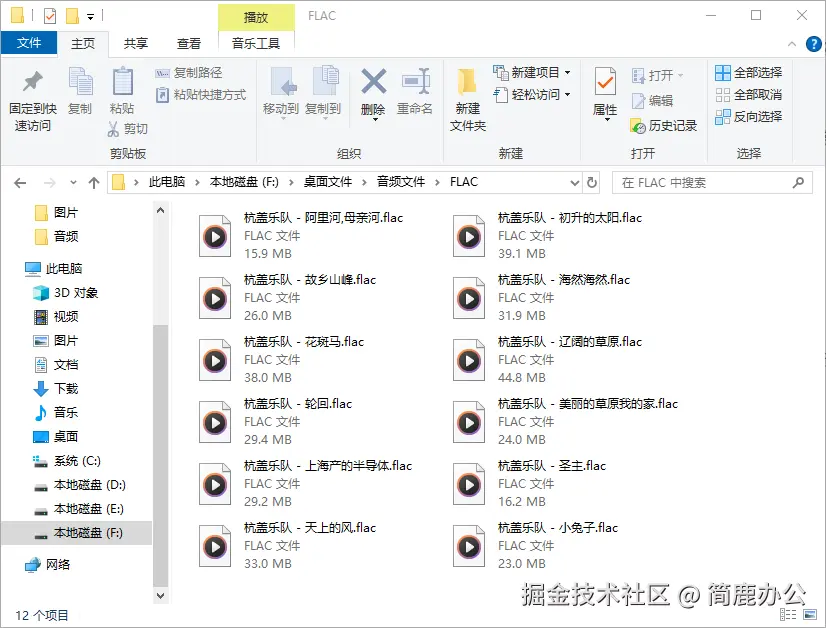Click the Open (打开) ribbon button
The height and width of the screenshot is (628, 826).
657,75
